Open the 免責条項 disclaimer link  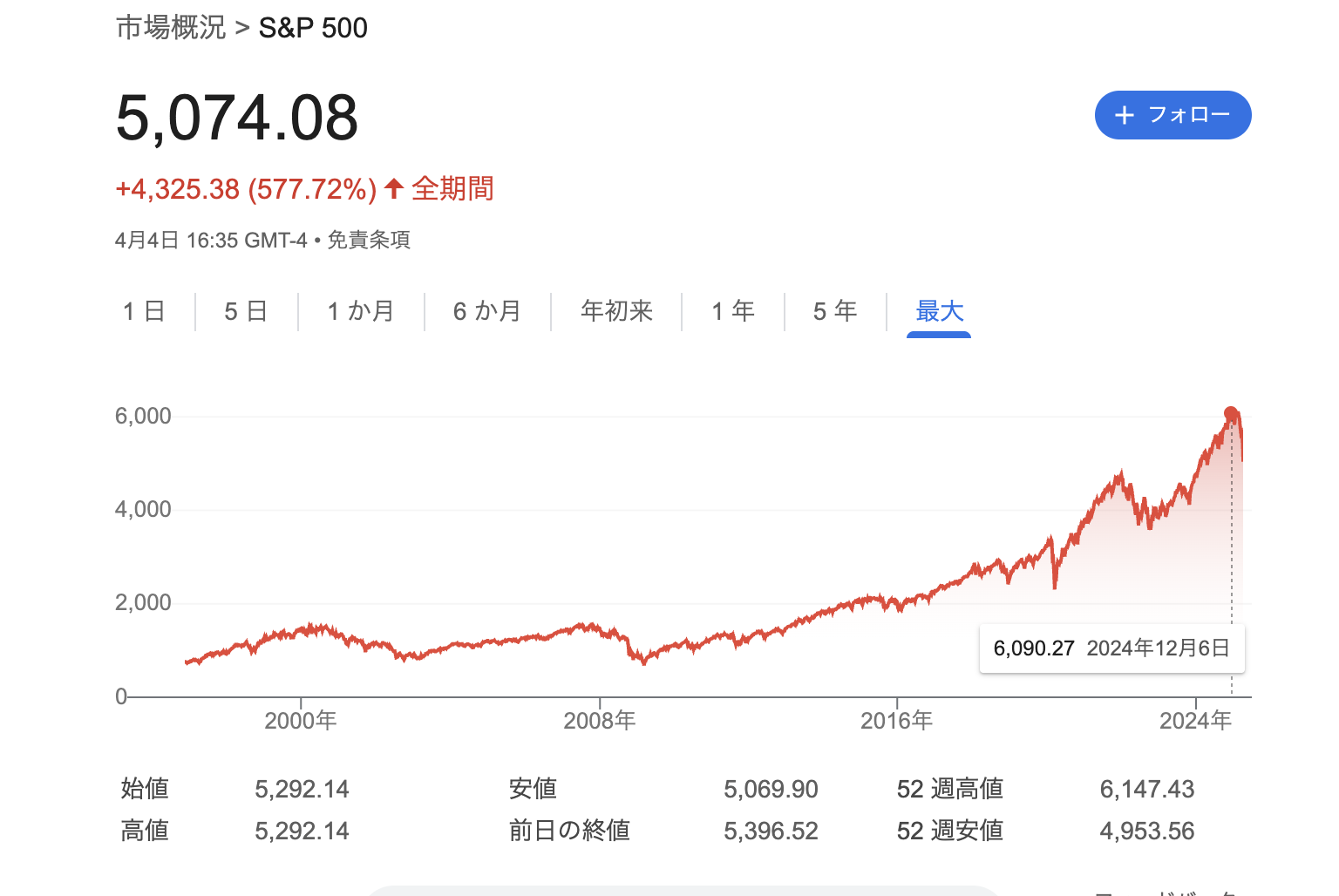click(x=369, y=240)
